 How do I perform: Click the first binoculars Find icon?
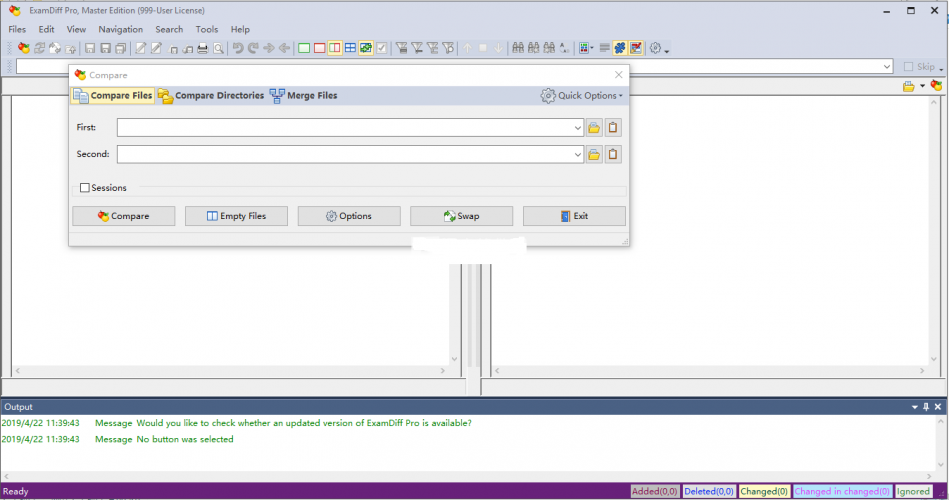coord(518,48)
